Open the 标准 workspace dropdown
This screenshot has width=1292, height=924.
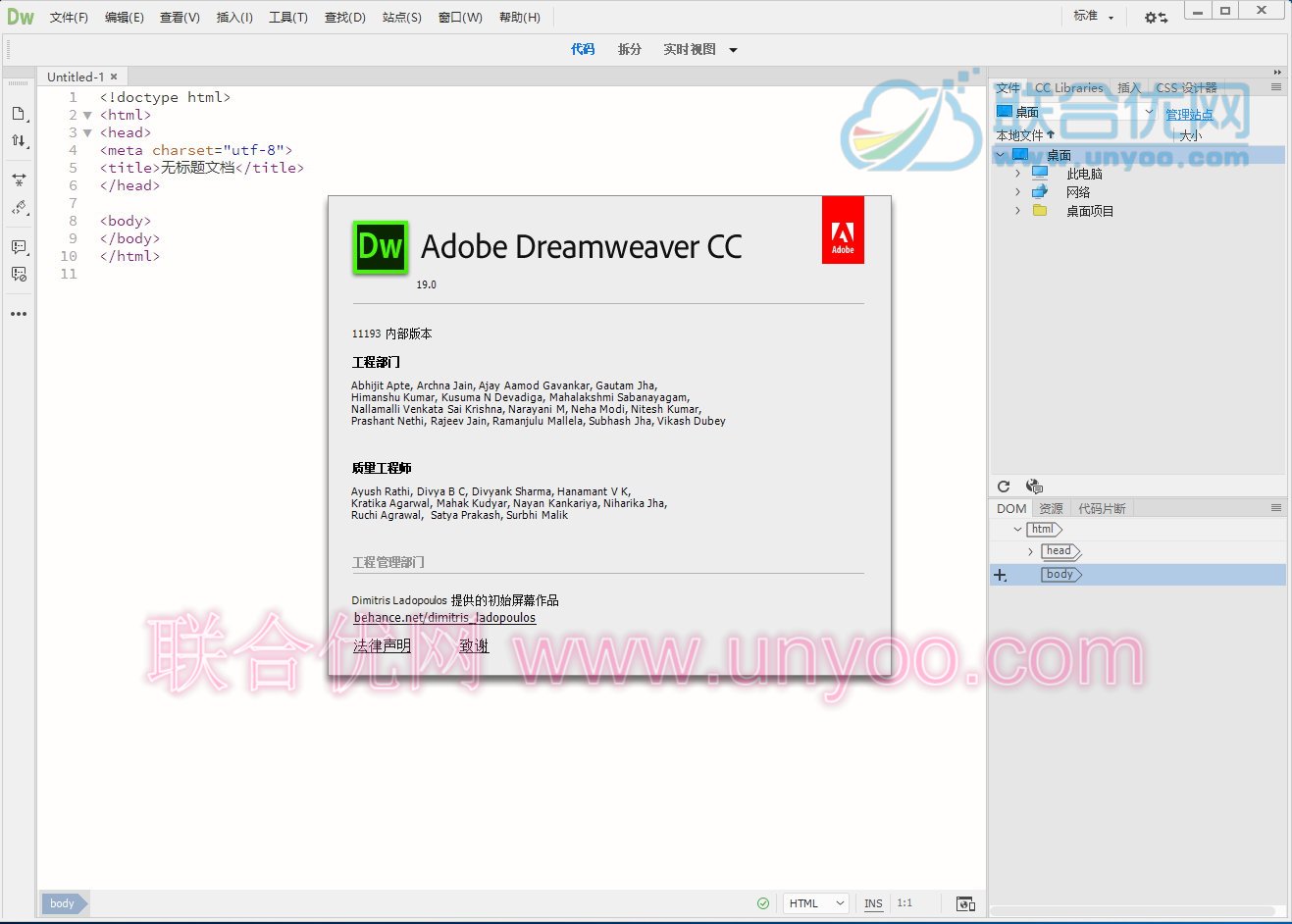click(1094, 17)
